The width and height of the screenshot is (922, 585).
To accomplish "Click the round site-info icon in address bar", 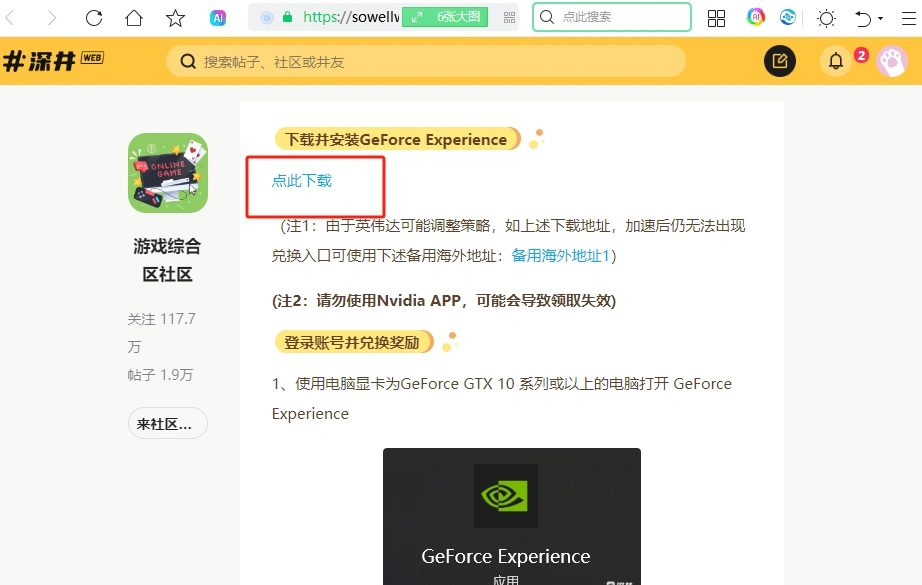I will [267, 18].
